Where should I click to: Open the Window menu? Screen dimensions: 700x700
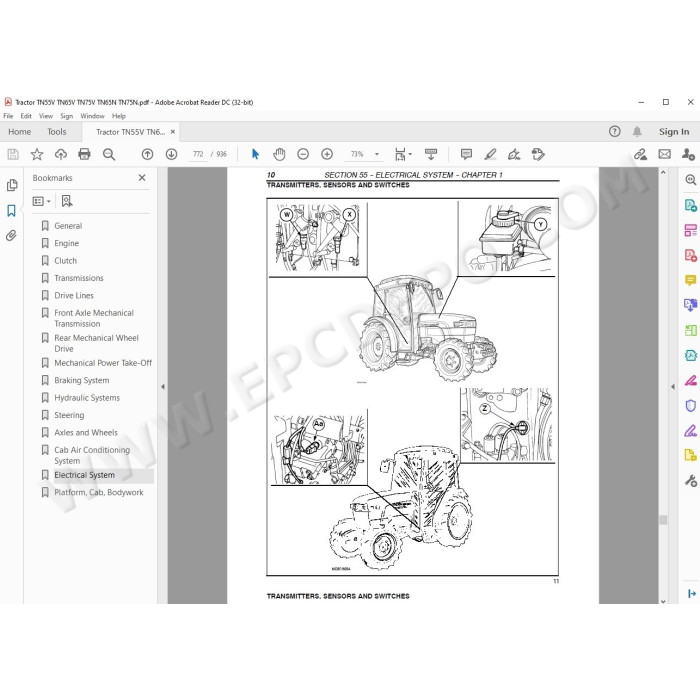click(92, 116)
